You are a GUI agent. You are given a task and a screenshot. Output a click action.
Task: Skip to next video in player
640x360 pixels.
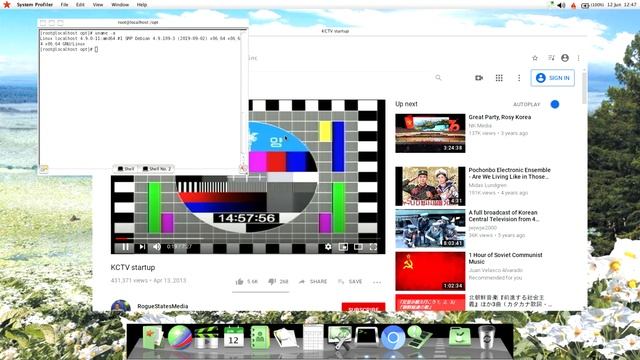[x=142, y=247]
